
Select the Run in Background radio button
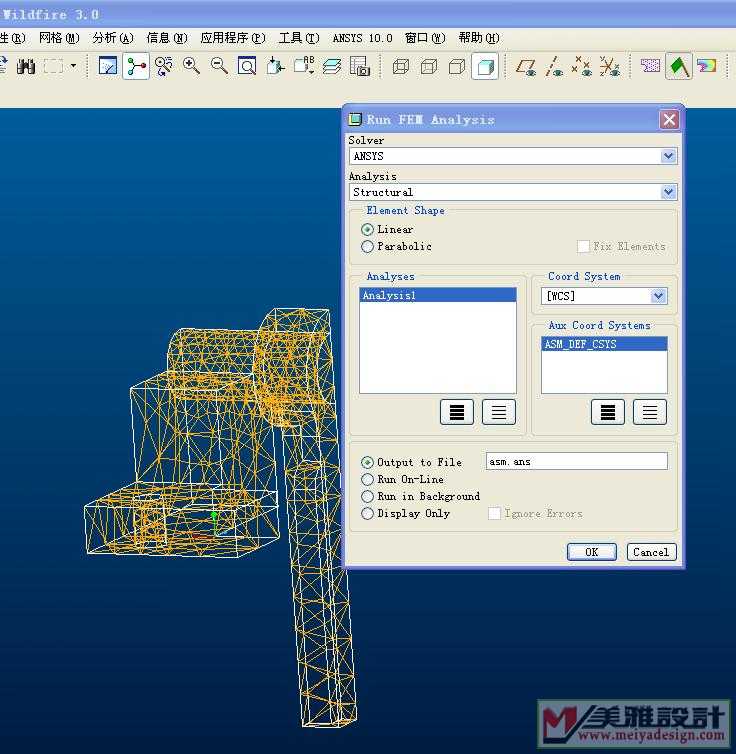click(367, 496)
